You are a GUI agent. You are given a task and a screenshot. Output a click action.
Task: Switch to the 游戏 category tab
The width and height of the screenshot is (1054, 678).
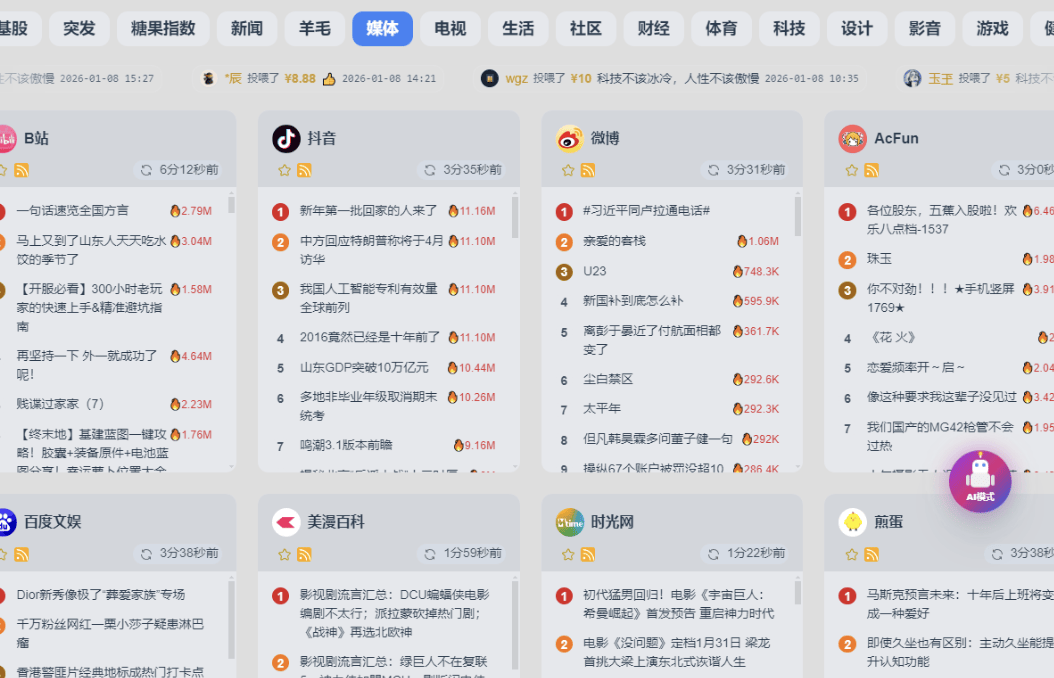point(993,28)
